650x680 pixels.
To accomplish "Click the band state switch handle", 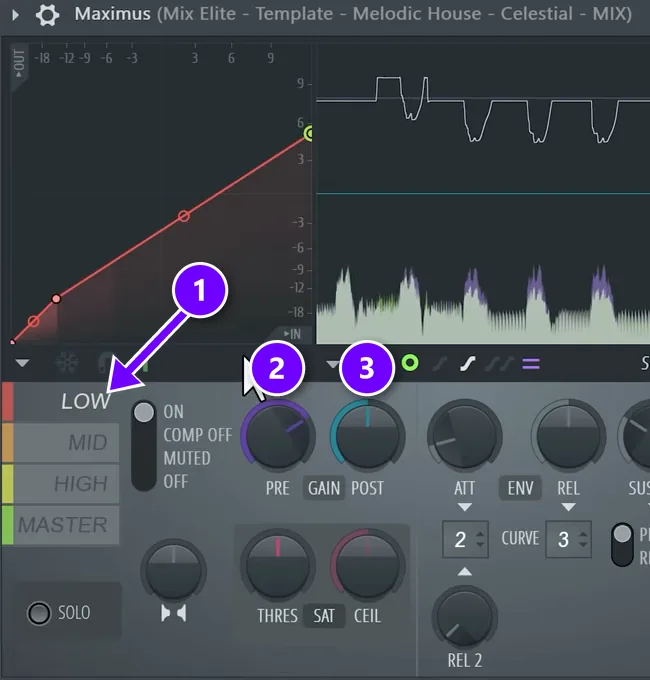I will (x=144, y=412).
